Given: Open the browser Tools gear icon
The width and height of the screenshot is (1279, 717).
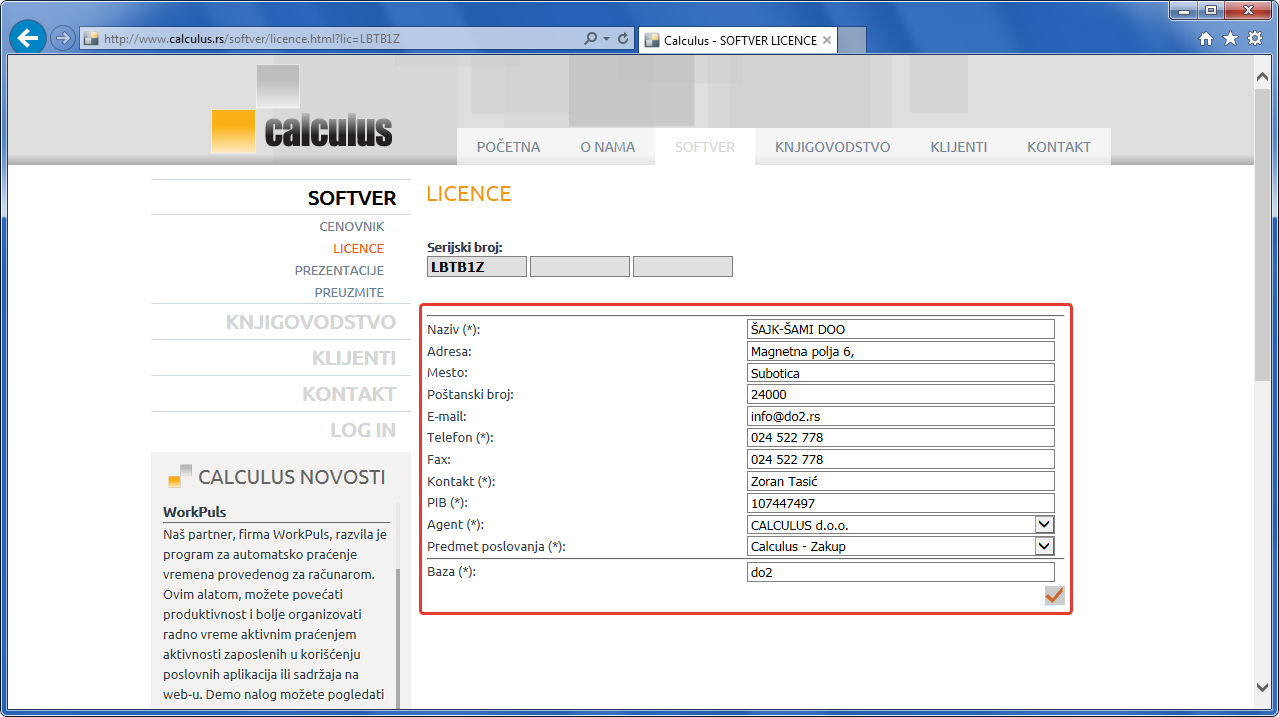Looking at the screenshot, I should [x=1255, y=39].
